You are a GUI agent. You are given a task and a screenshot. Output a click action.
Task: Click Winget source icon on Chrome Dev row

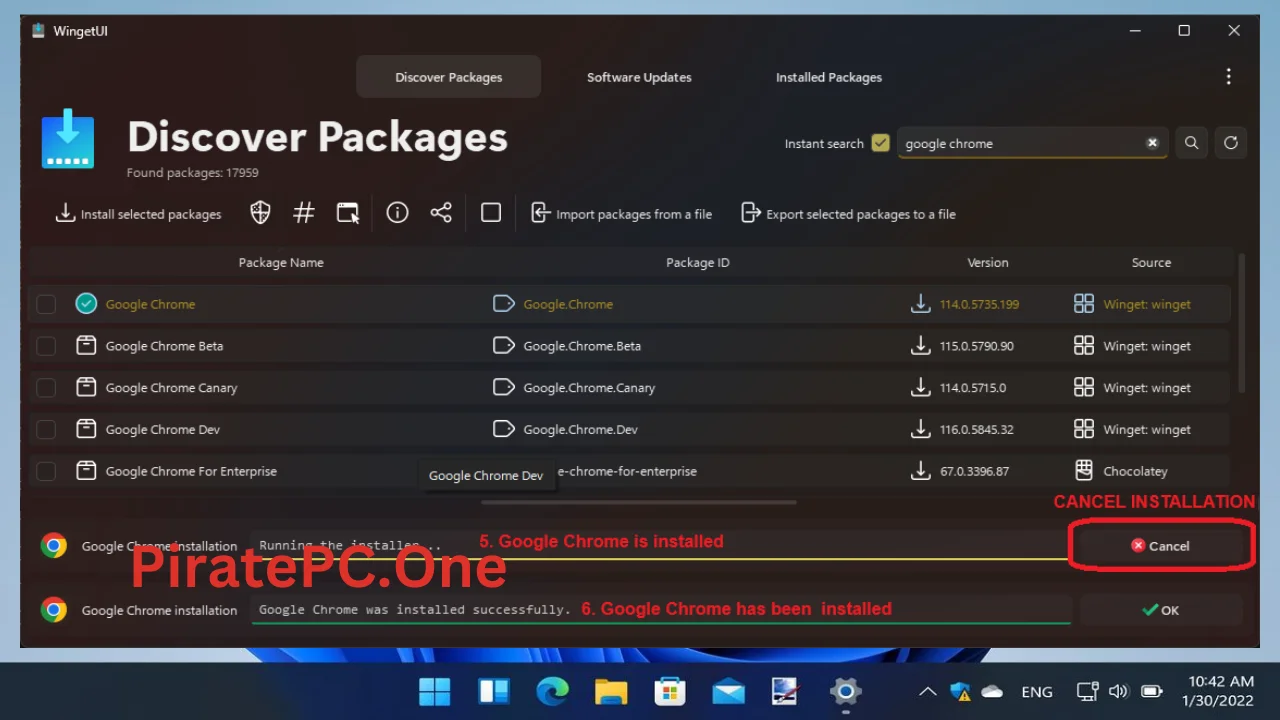[1084, 429]
